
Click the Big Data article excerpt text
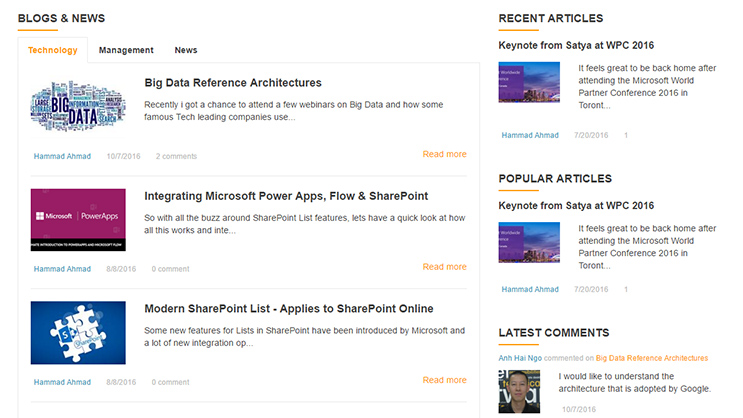294,111
